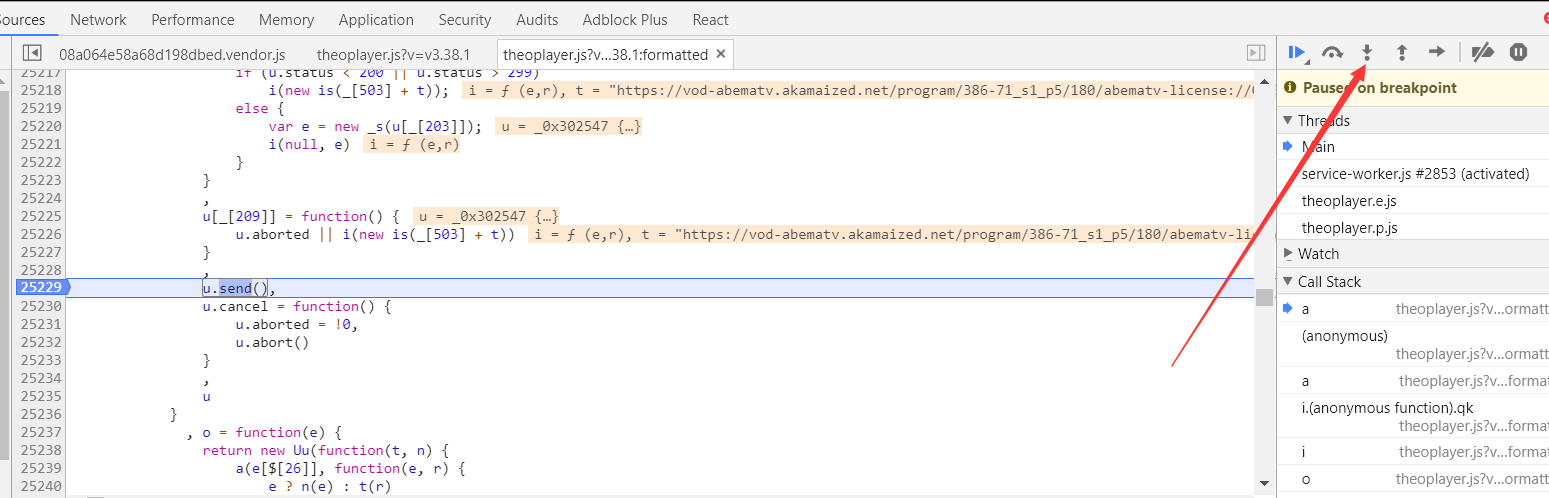The height and width of the screenshot is (498, 1549).
Task: Click the code editor vertical scrollbar thumb
Action: click(x=1264, y=298)
